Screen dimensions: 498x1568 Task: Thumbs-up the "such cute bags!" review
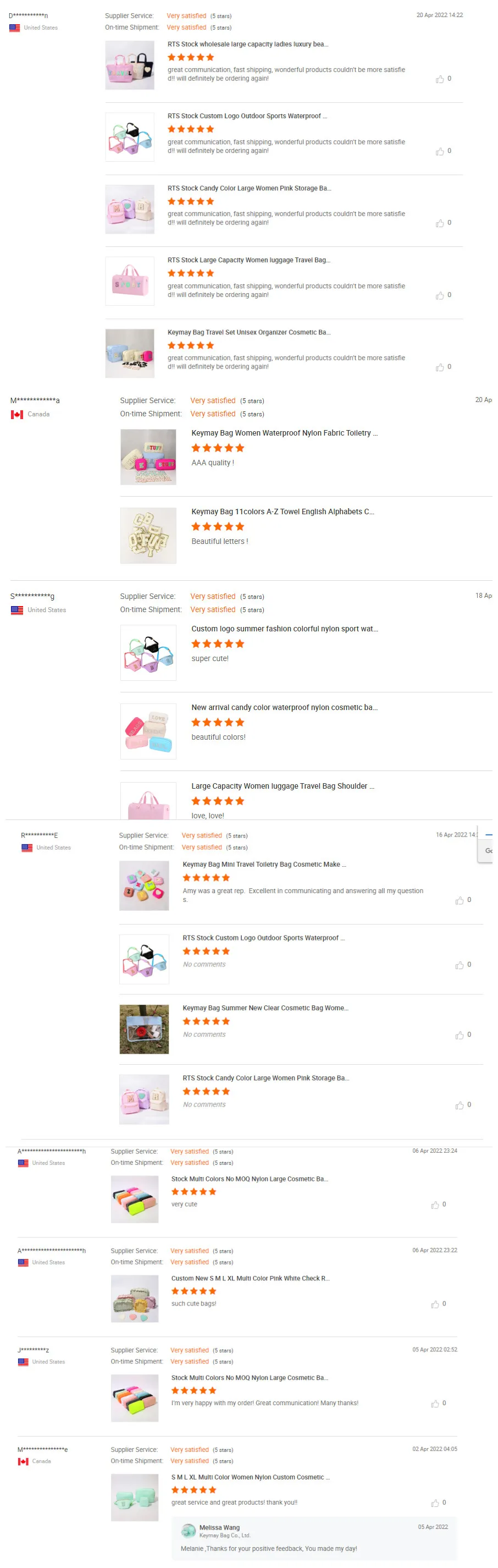coord(435,1304)
